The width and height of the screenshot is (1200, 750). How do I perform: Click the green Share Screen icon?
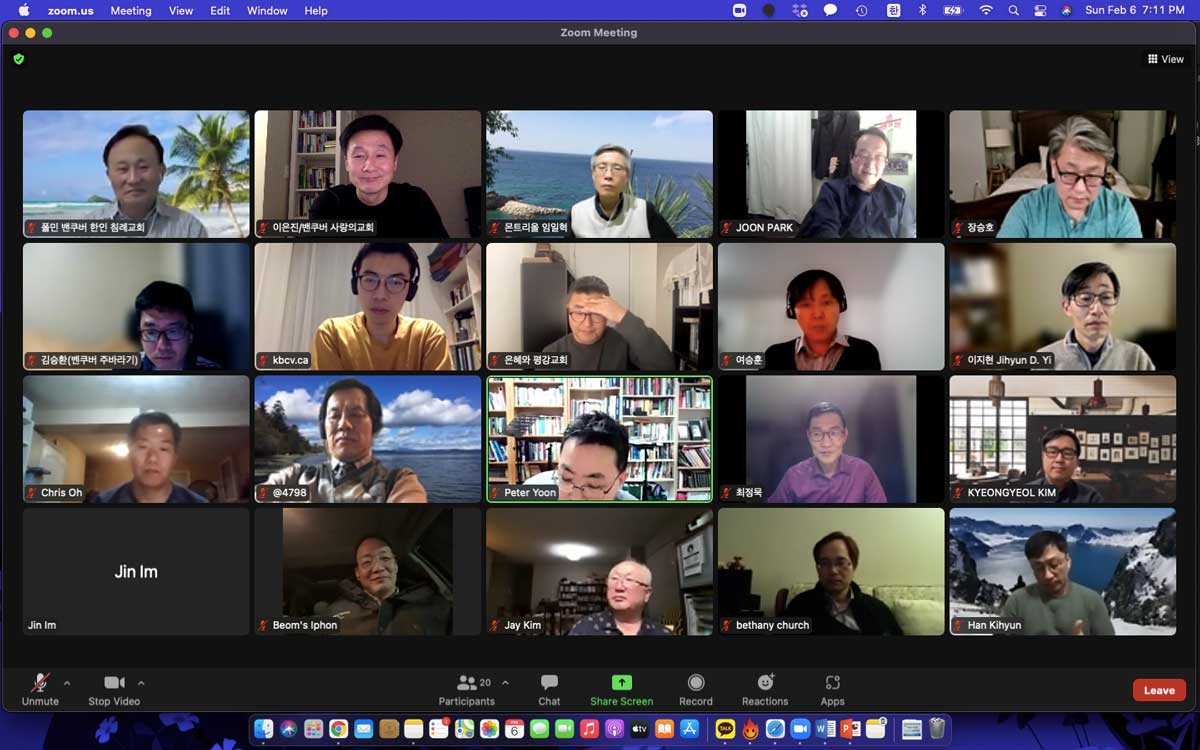(x=621, y=683)
